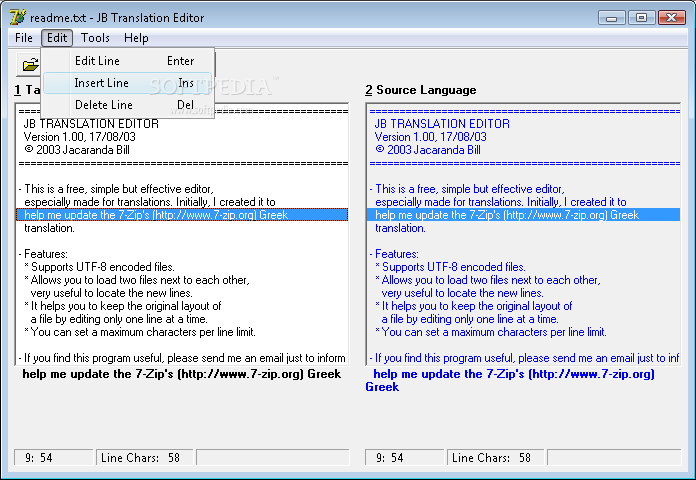Select '2 Source Language' panel label
The height and width of the screenshot is (480, 696).
(x=421, y=90)
